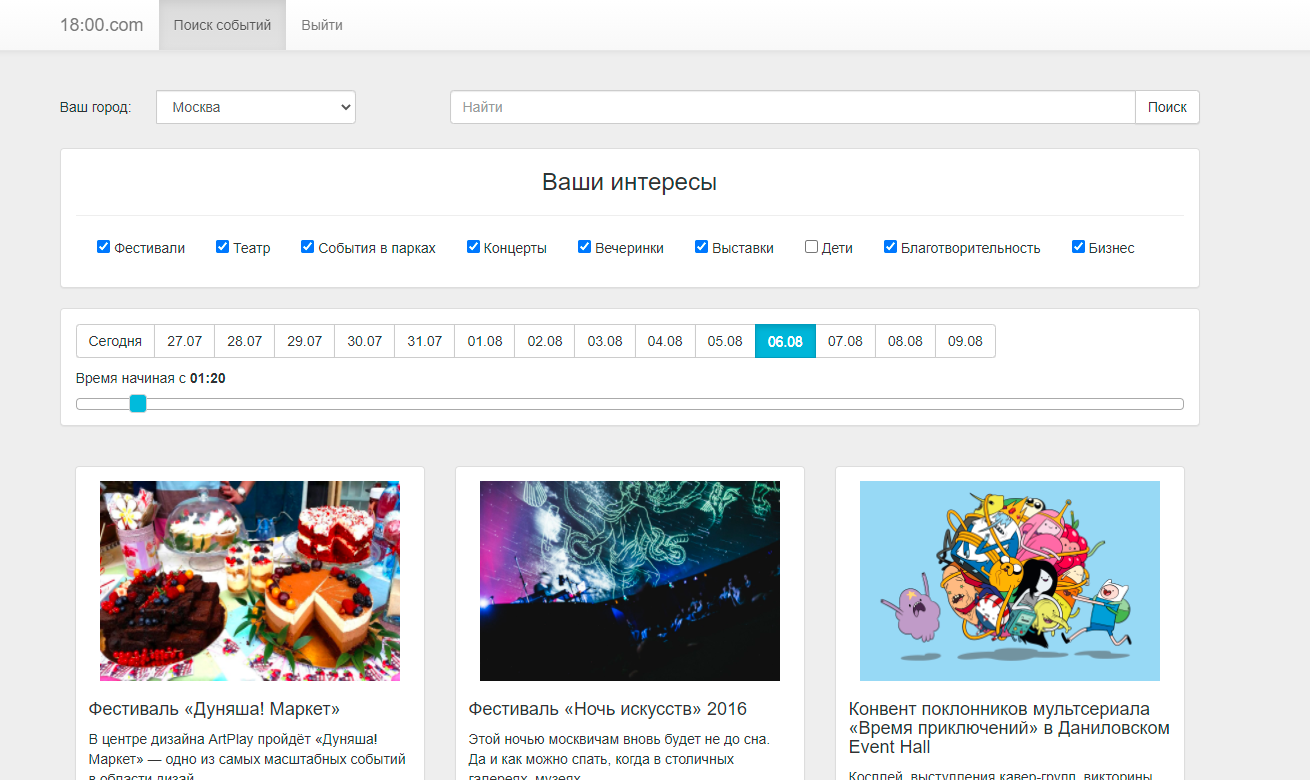Disable the Концерты checkbox

(473, 247)
